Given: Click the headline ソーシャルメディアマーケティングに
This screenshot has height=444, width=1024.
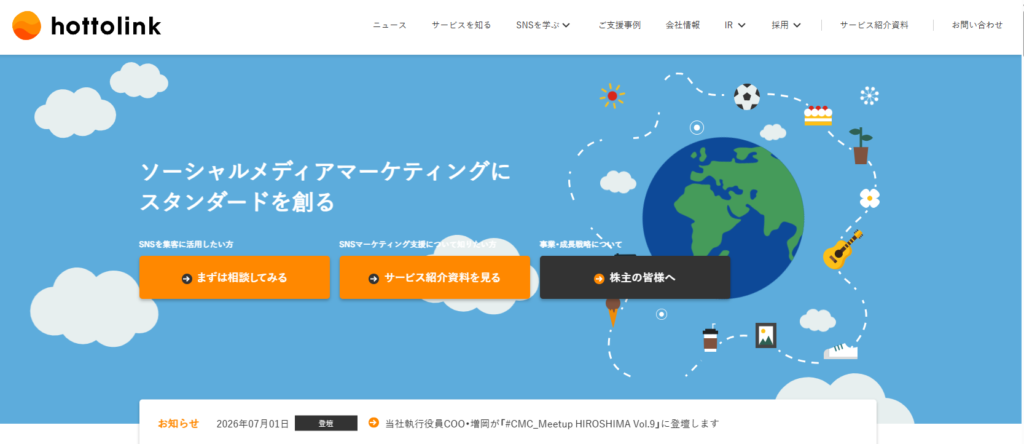Looking at the screenshot, I should pyautogui.click(x=326, y=172).
